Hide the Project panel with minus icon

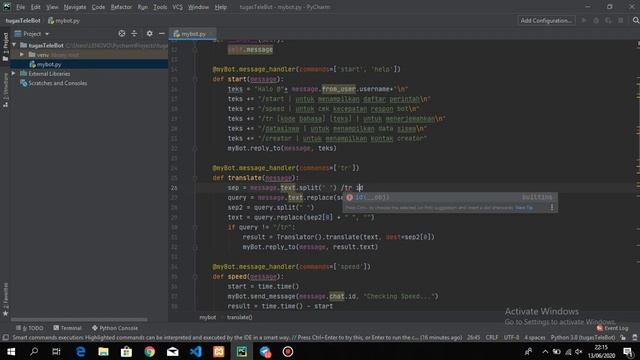[162, 34]
